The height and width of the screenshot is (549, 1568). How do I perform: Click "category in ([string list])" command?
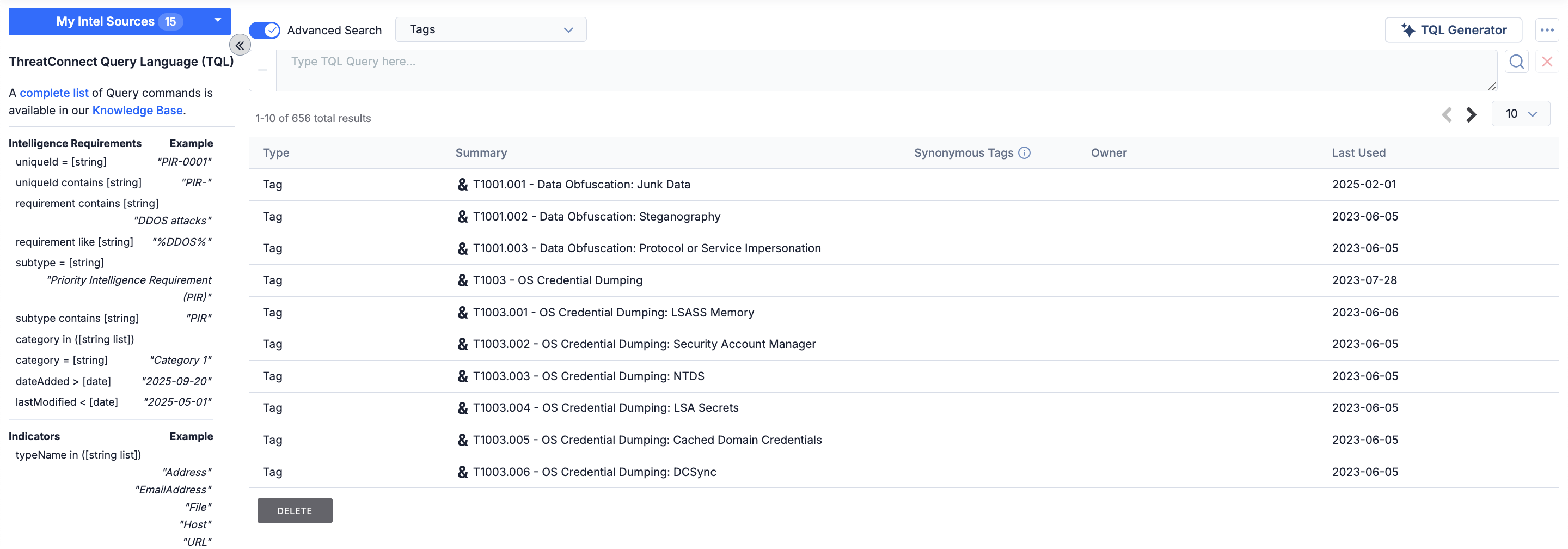(75, 340)
